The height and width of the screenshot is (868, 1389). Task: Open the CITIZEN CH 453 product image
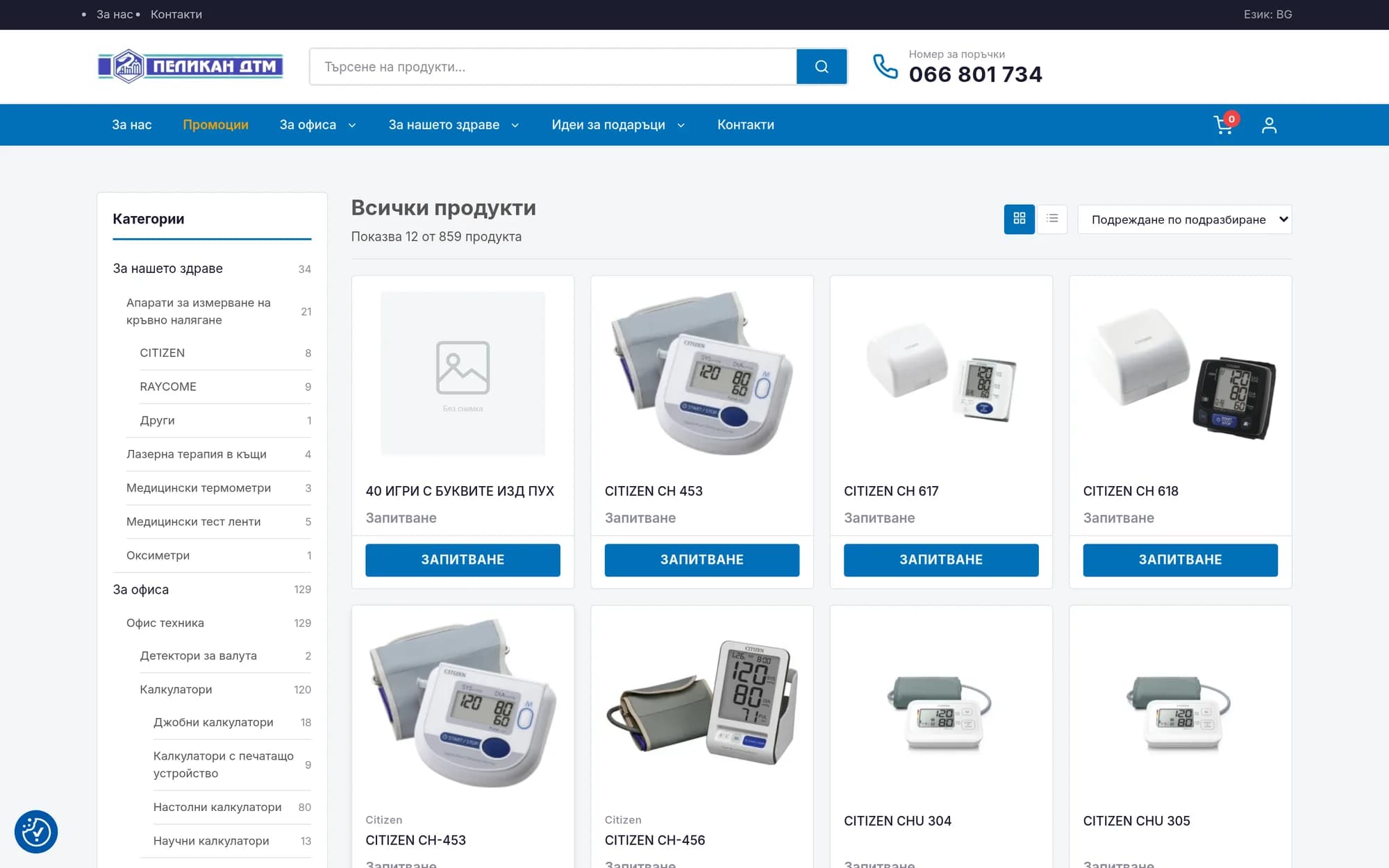[701, 374]
